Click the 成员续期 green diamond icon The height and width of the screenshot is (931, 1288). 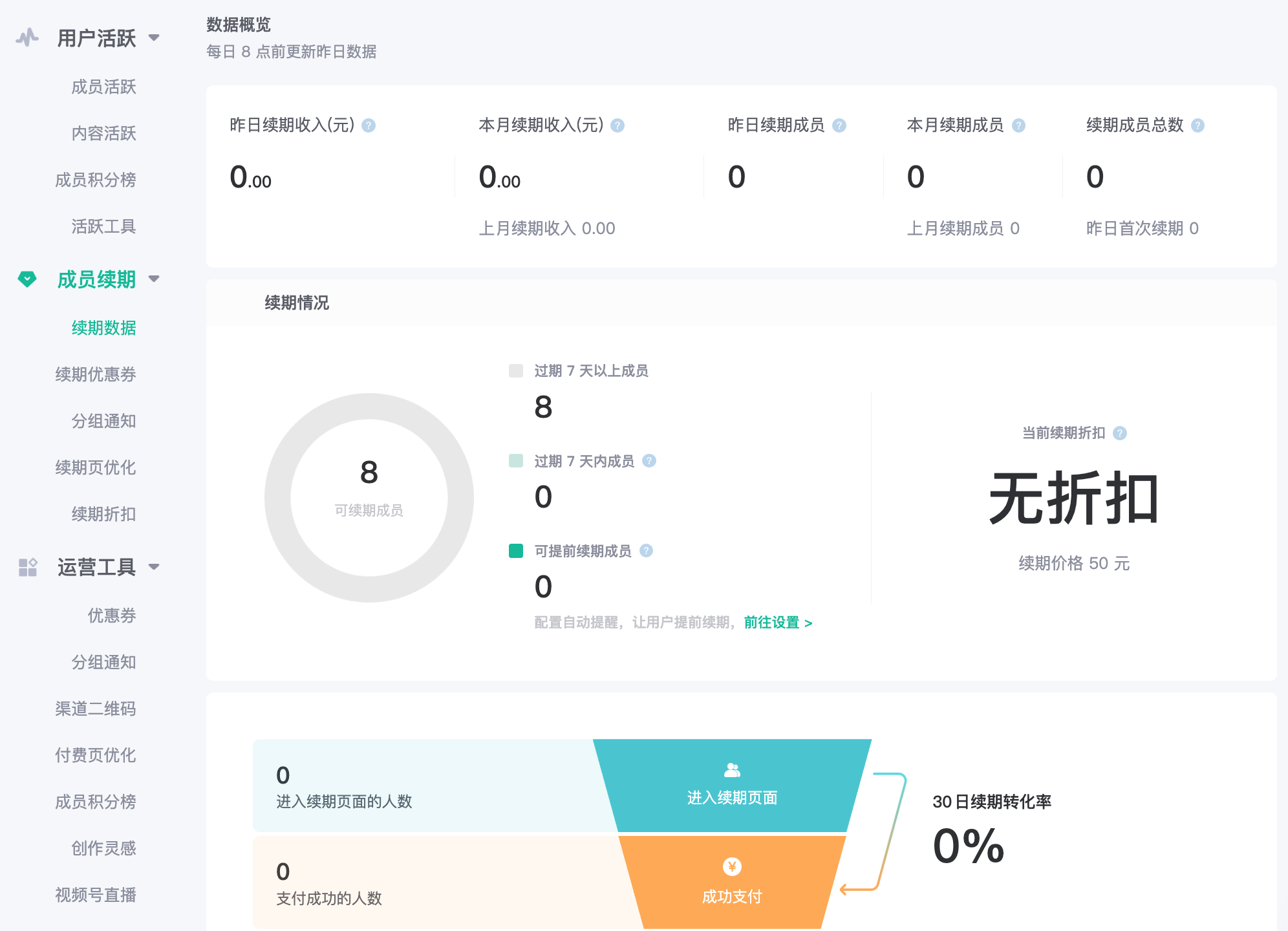click(x=27, y=279)
